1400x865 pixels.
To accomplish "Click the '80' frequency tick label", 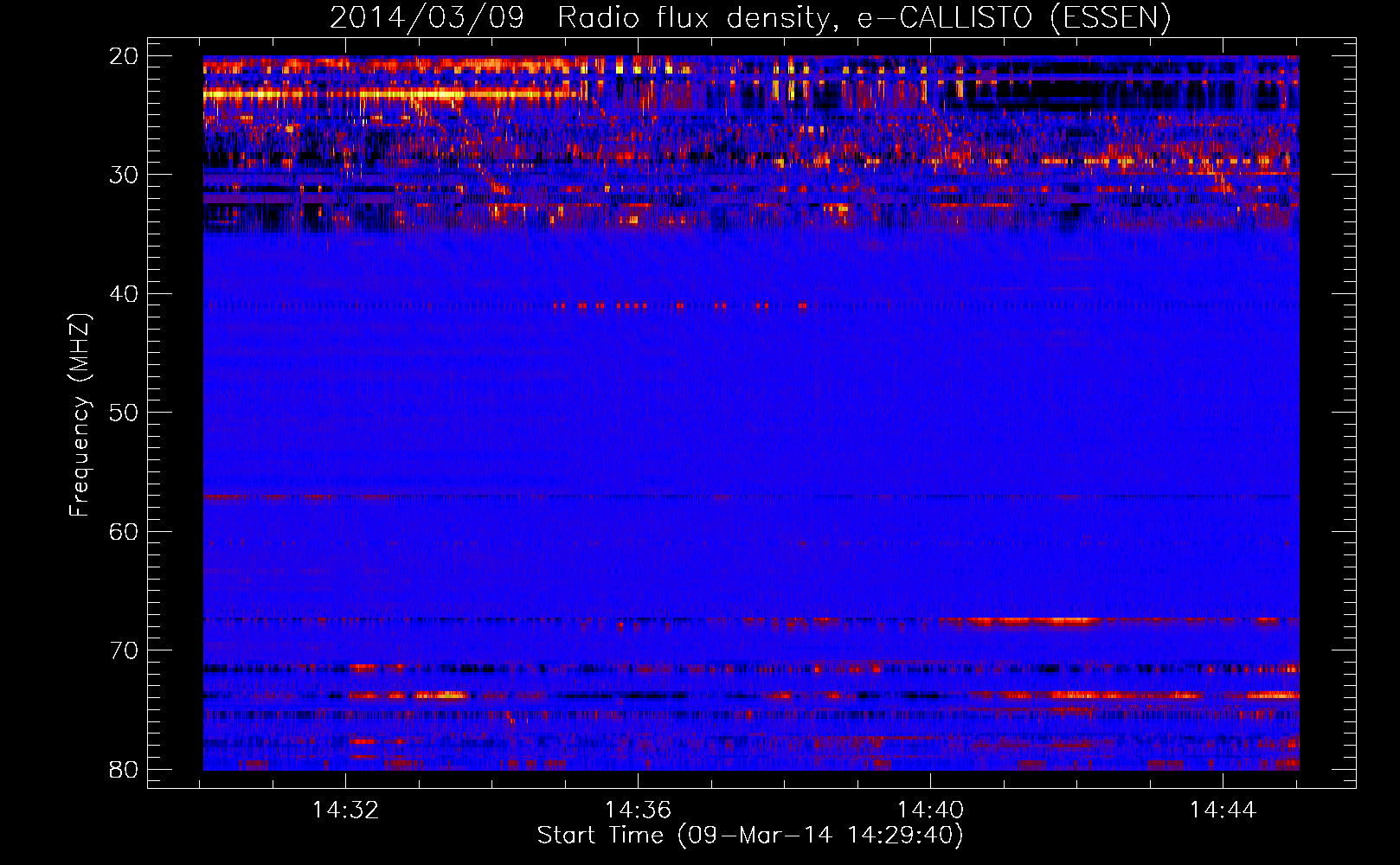I will tap(124, 769).
